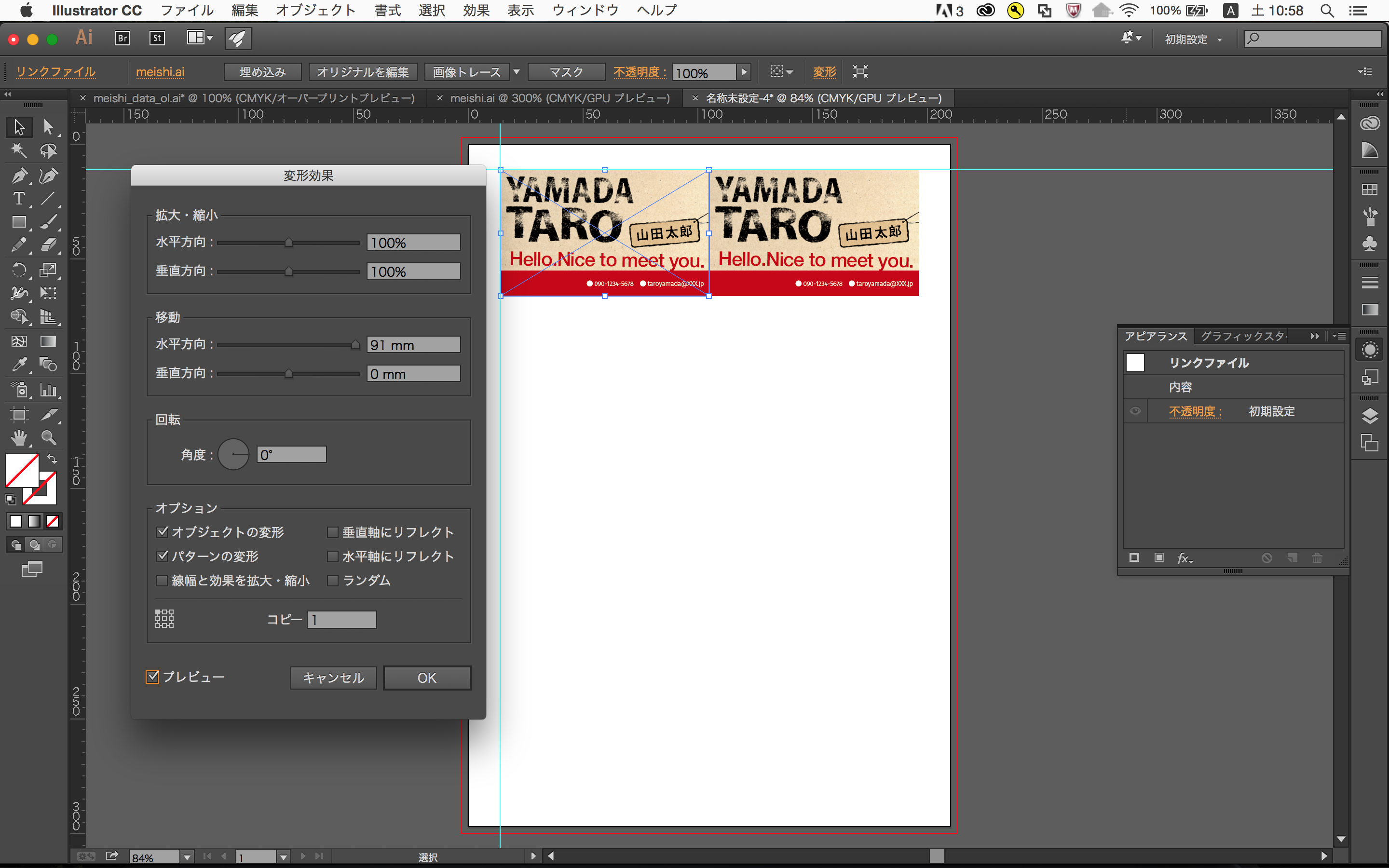Select the Hand tool
The image size is (1389, 868).
(19, 438)
